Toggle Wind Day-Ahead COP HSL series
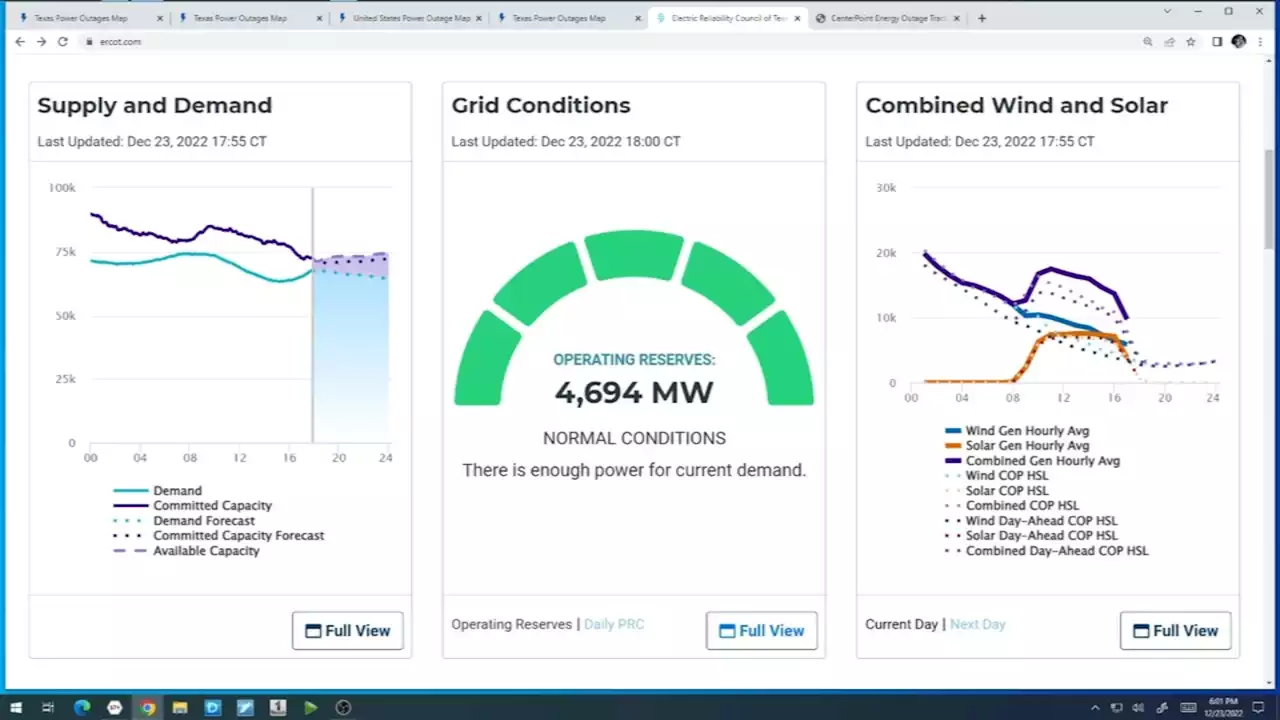 1031,521
